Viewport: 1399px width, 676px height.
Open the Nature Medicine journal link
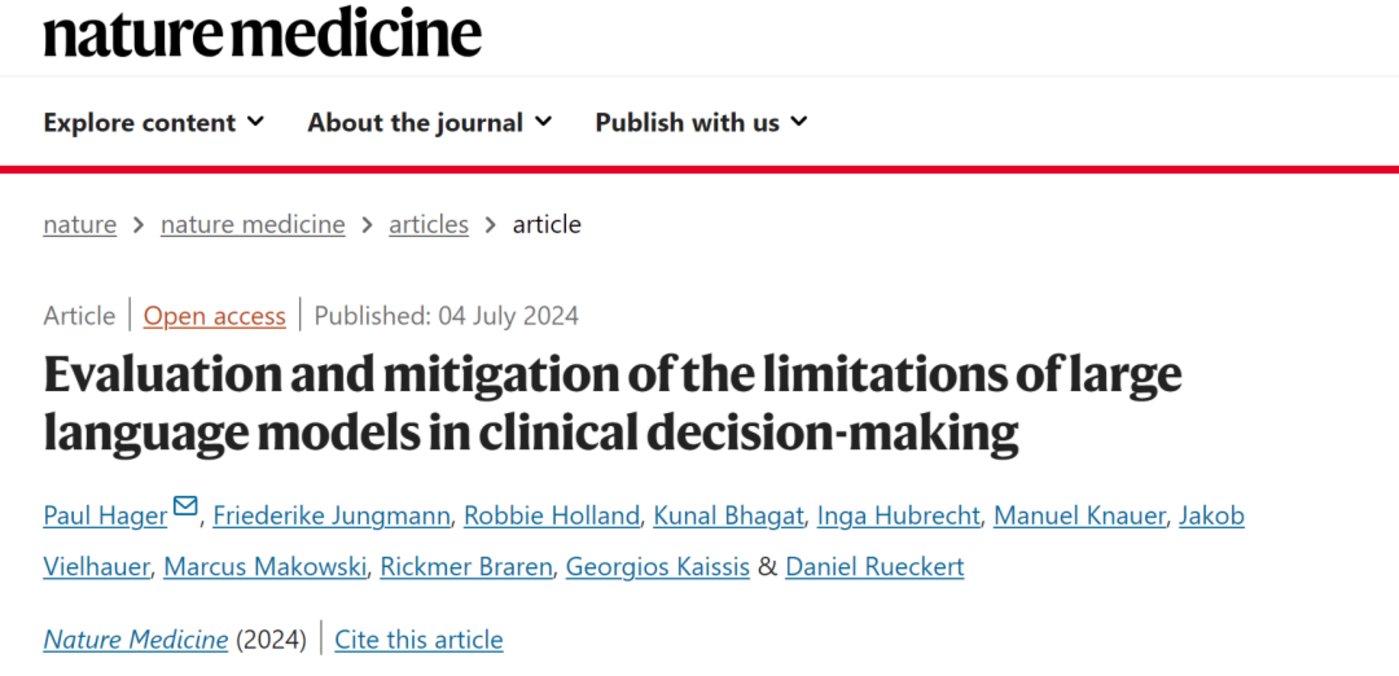pyautogui.click(x=136, y=640)
